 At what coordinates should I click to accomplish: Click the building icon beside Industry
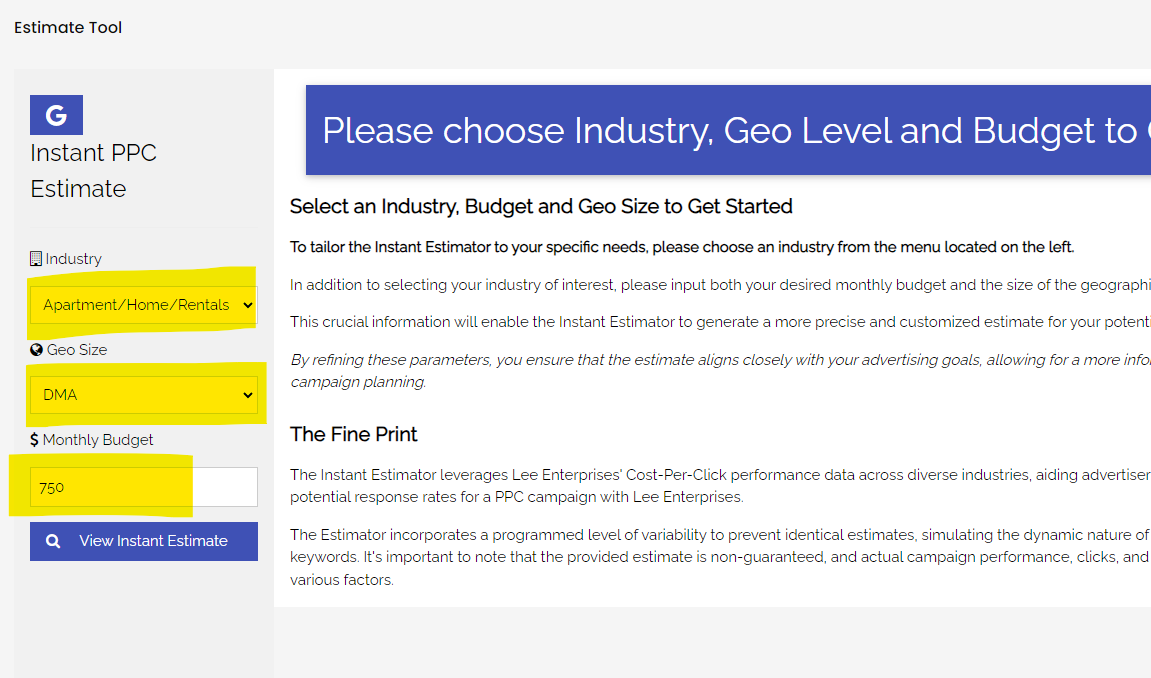(36, 259)
